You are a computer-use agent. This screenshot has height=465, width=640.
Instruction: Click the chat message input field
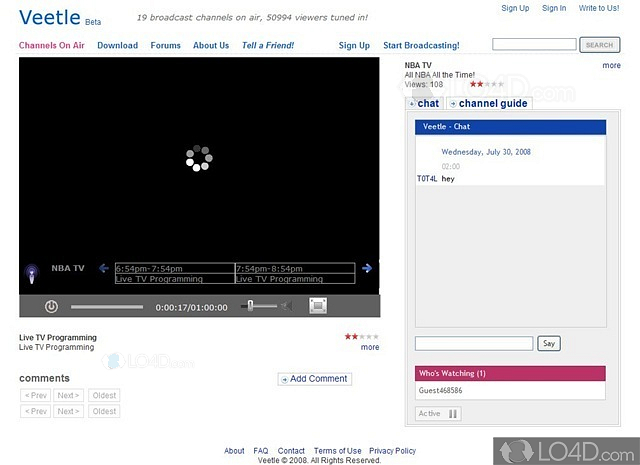[474, 343]
